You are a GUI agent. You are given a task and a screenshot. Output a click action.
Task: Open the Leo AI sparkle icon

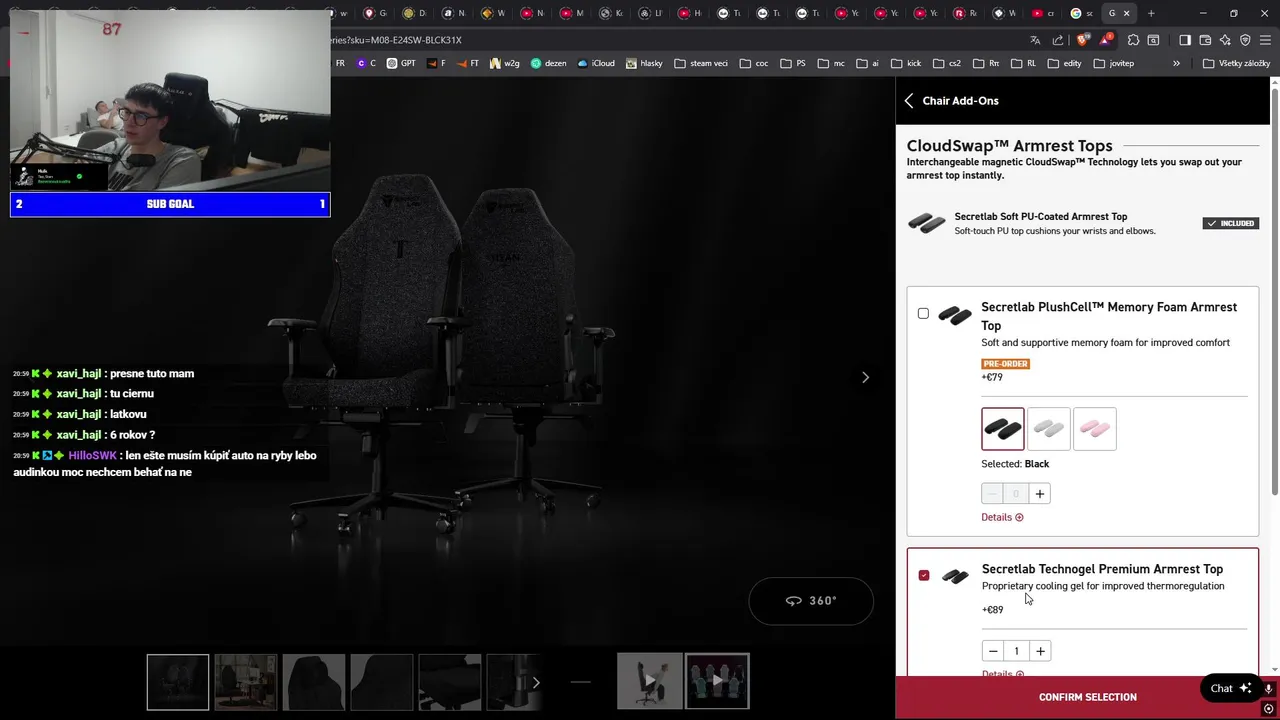1225,40
